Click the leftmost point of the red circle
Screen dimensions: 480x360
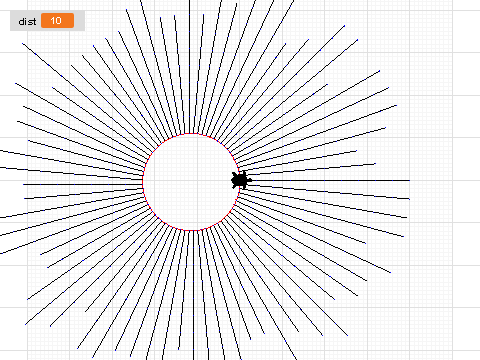point(143,182)
